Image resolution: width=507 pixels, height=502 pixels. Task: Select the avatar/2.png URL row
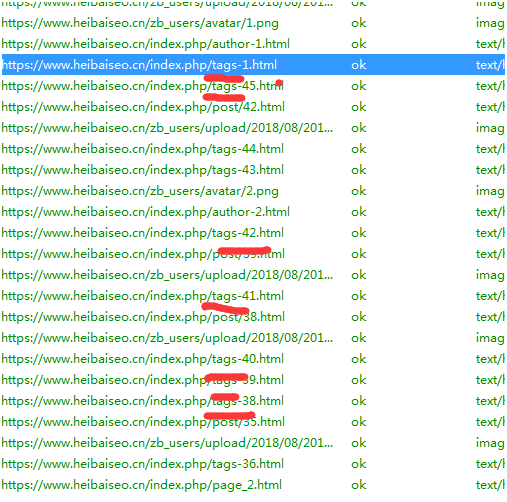click(253, 191)
